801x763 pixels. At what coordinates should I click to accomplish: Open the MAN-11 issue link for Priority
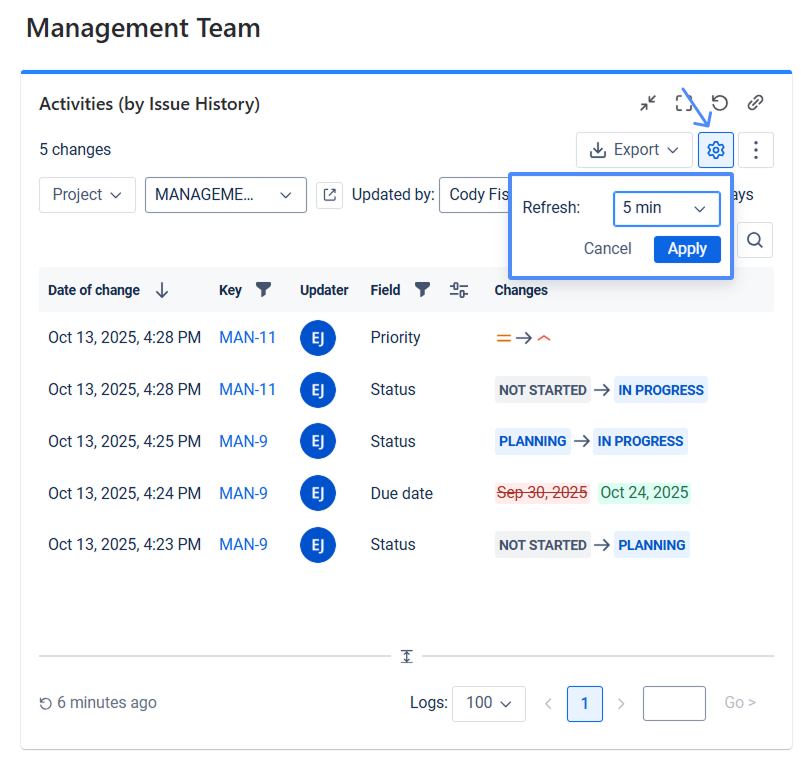coord(247,338)
